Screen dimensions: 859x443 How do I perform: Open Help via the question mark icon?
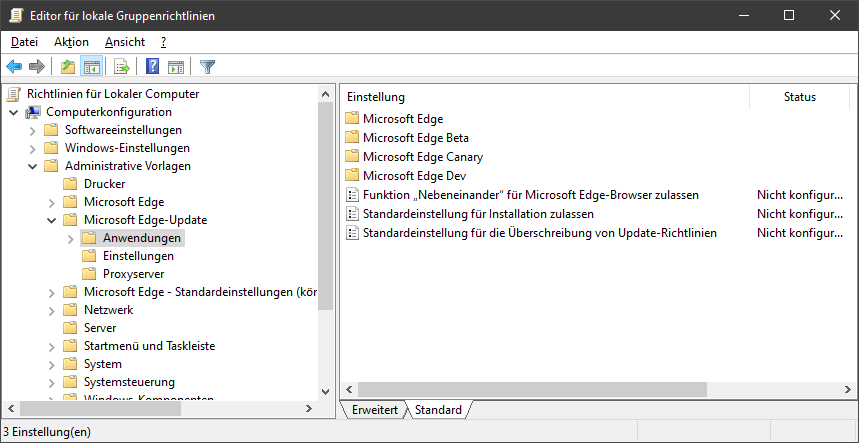tap(153, 67)
